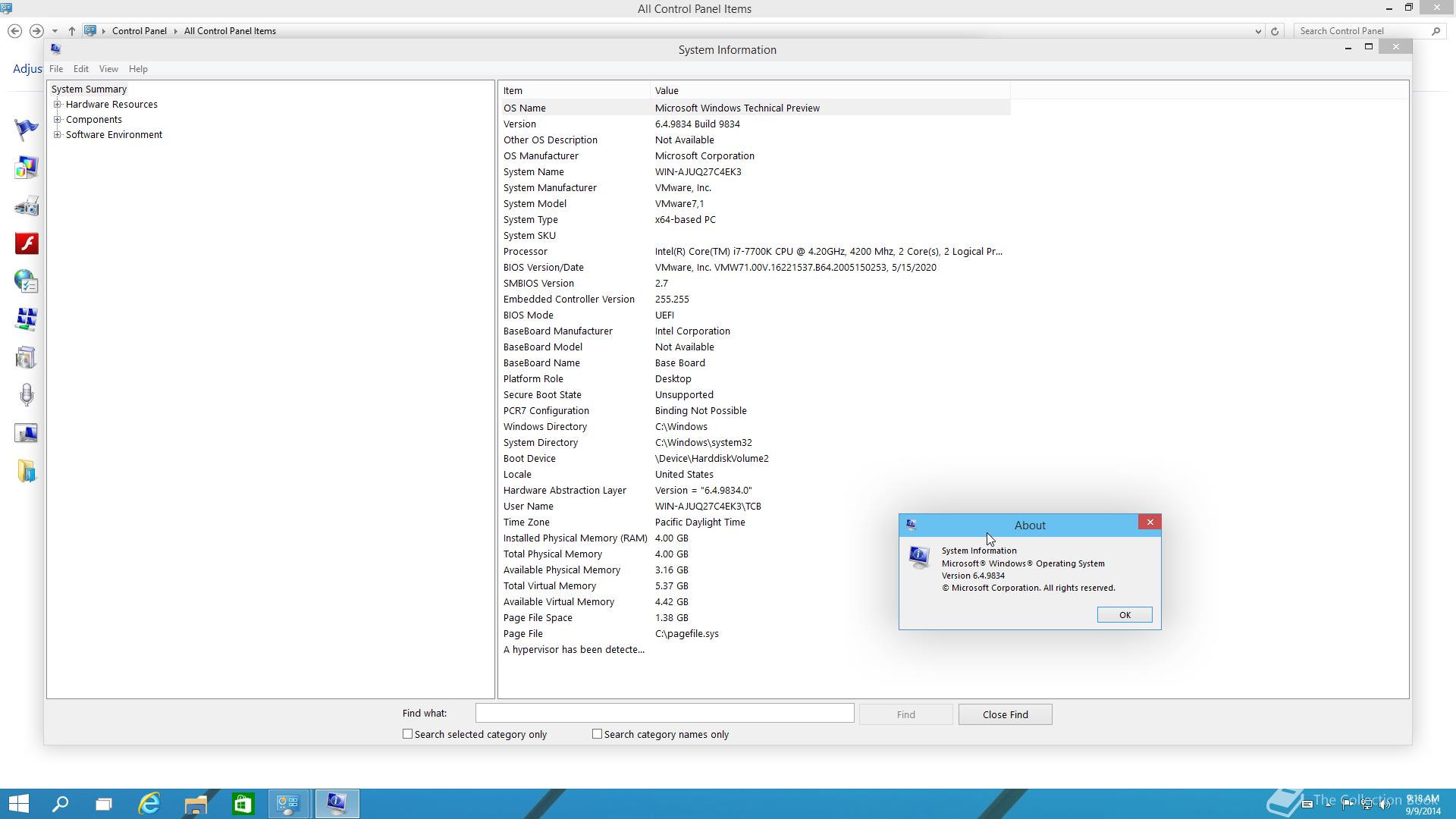Image resolution: width=1456 pixels, height=819 pixels.
Task: Click the Find button
Action: [x=905, y=714]
